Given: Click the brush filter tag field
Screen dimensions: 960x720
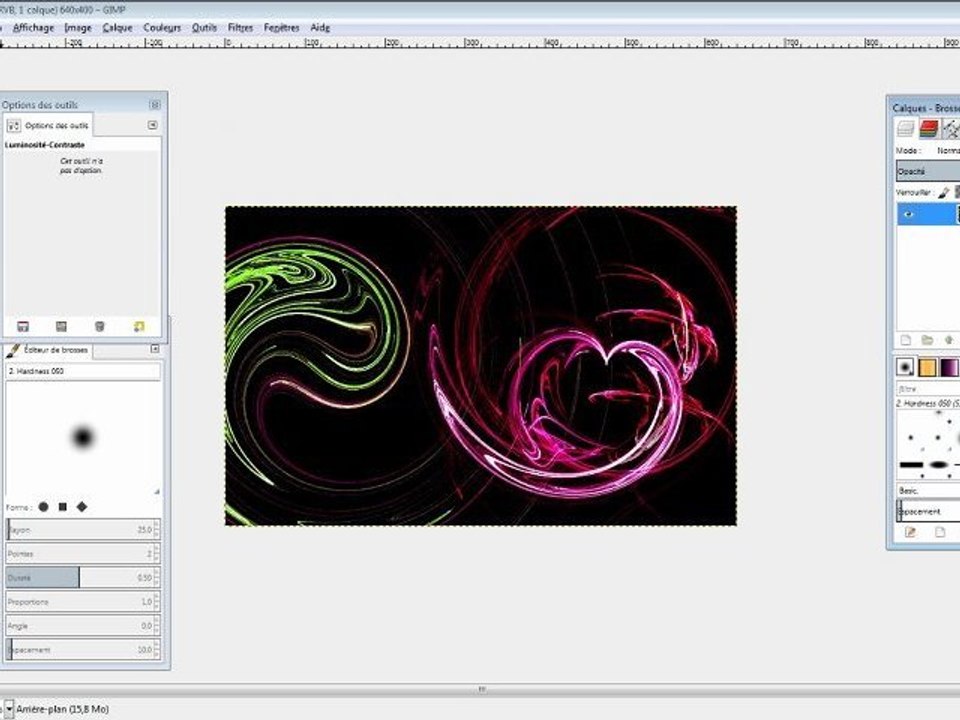Looking at the screenshot, I should tap(928, 389).
